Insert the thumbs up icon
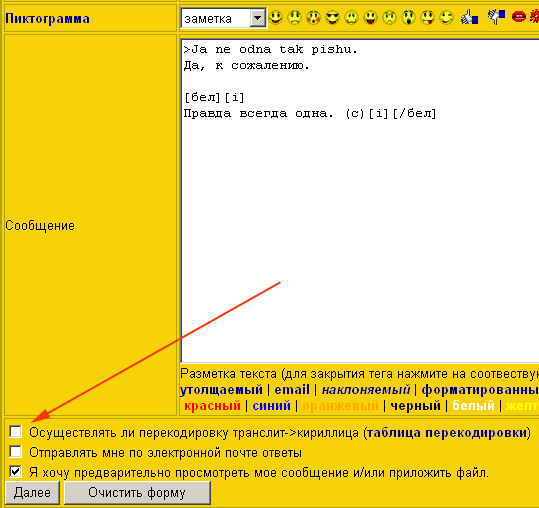Screen dimensions: 539x508 [x=470, y=17]
